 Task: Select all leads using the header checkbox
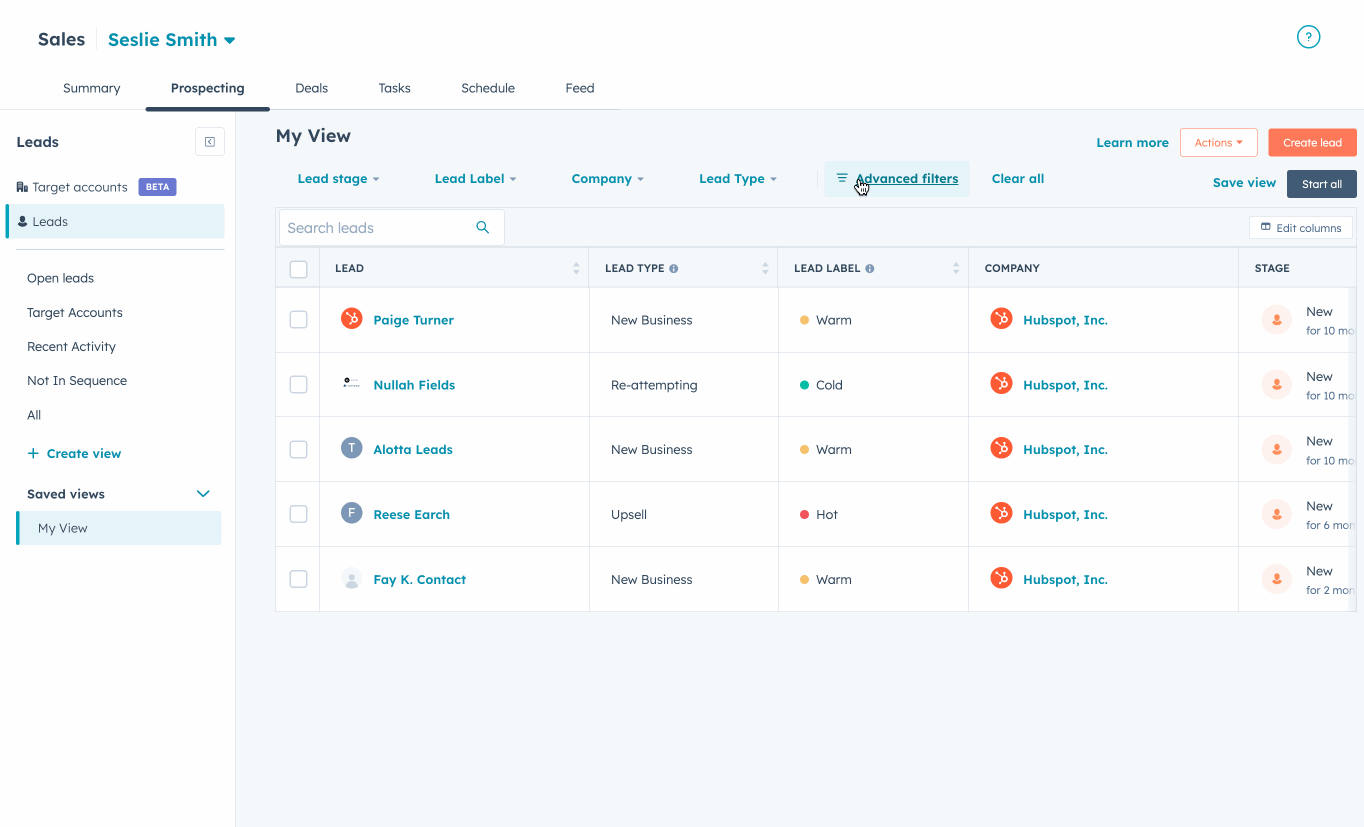tap(297, 268)
